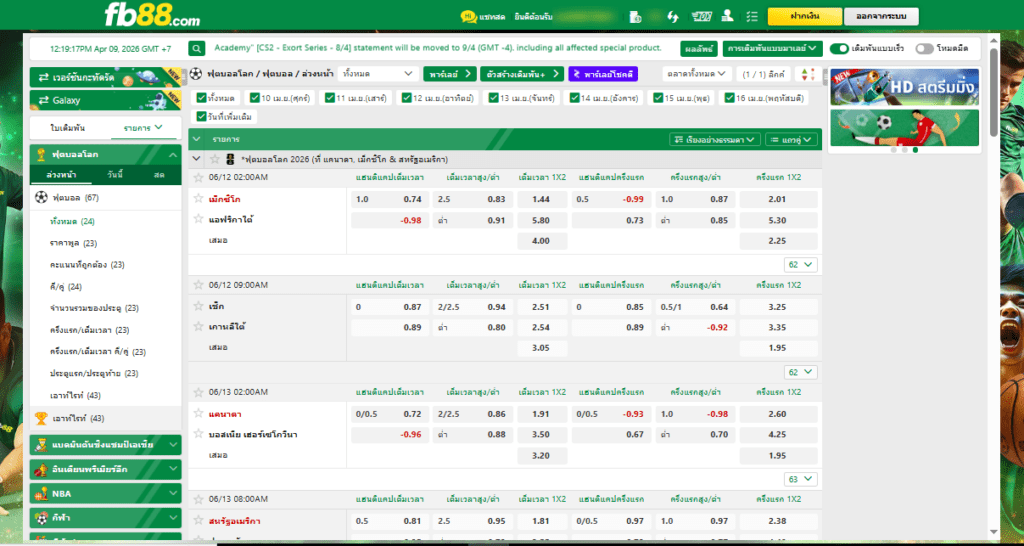Open the checklist statement icon in header

coord(752,16)
